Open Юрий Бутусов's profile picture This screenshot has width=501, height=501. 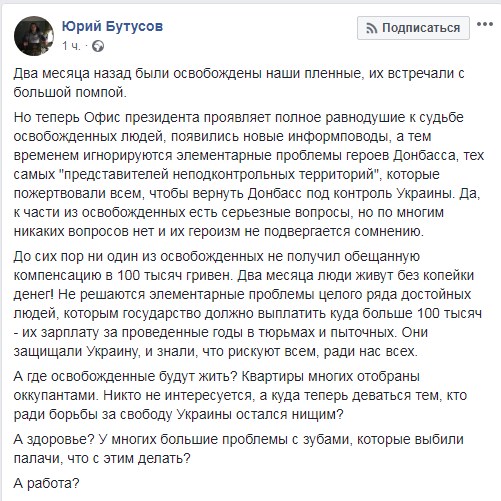point(34,36)
